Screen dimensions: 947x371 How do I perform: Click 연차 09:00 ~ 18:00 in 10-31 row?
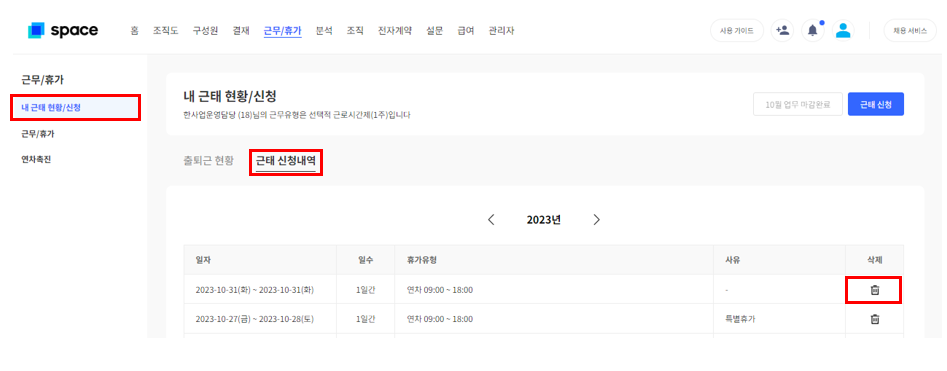point(440,290)
